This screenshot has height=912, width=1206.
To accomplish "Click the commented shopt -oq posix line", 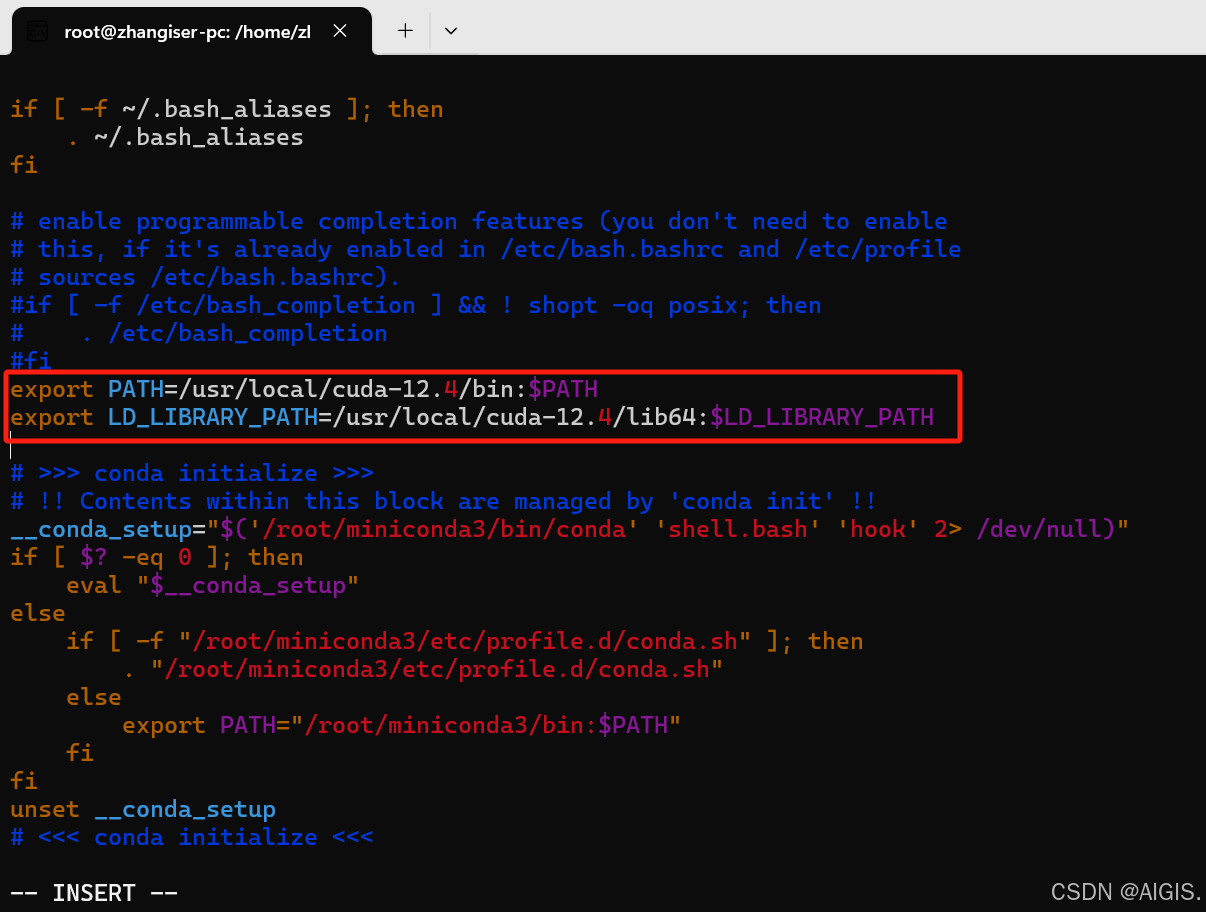I will point(416,305).
